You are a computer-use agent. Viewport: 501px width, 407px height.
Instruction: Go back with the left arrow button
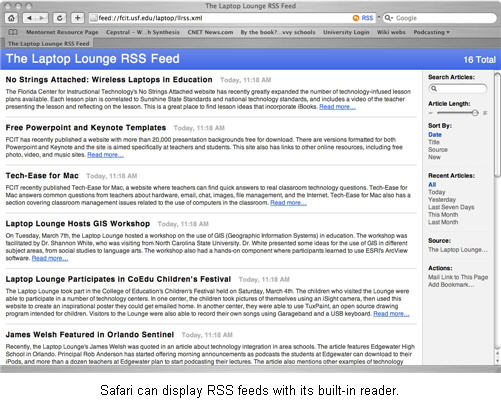[29, 18]
